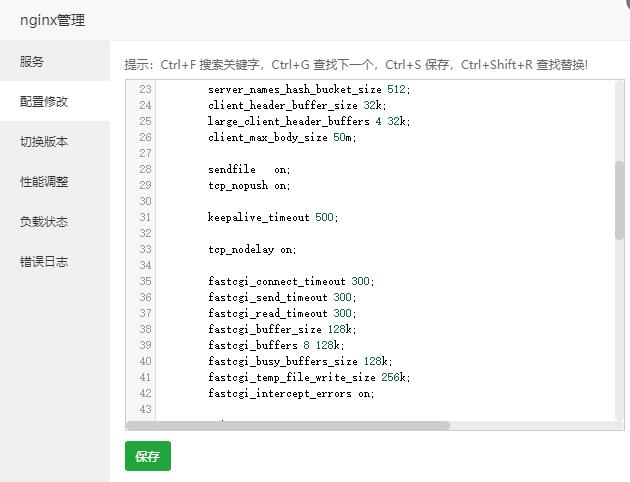Click the editor horizontal scrollbar thumb

pos(288,425)
